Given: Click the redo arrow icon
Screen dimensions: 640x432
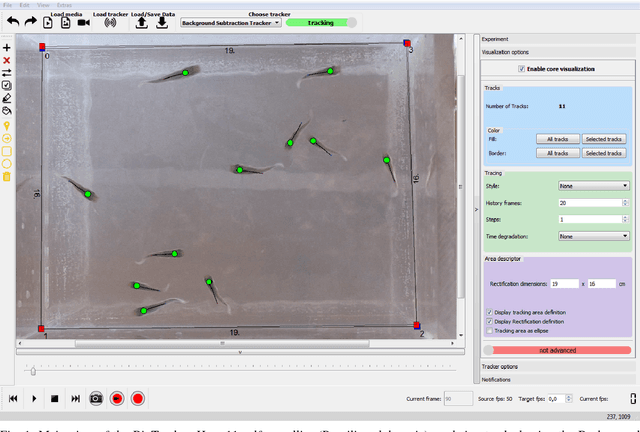Looking at the screenshot, I should click(x=31, y=22).
